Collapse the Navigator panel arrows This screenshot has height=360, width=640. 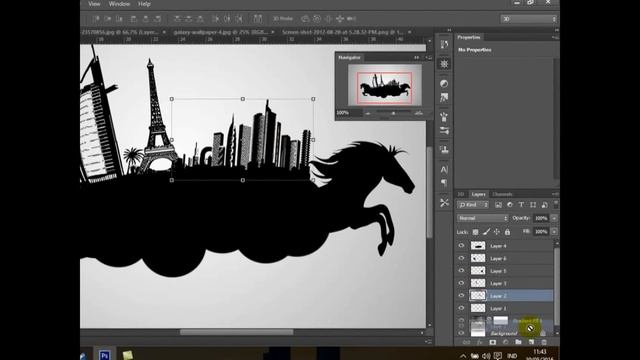[417, 58]
